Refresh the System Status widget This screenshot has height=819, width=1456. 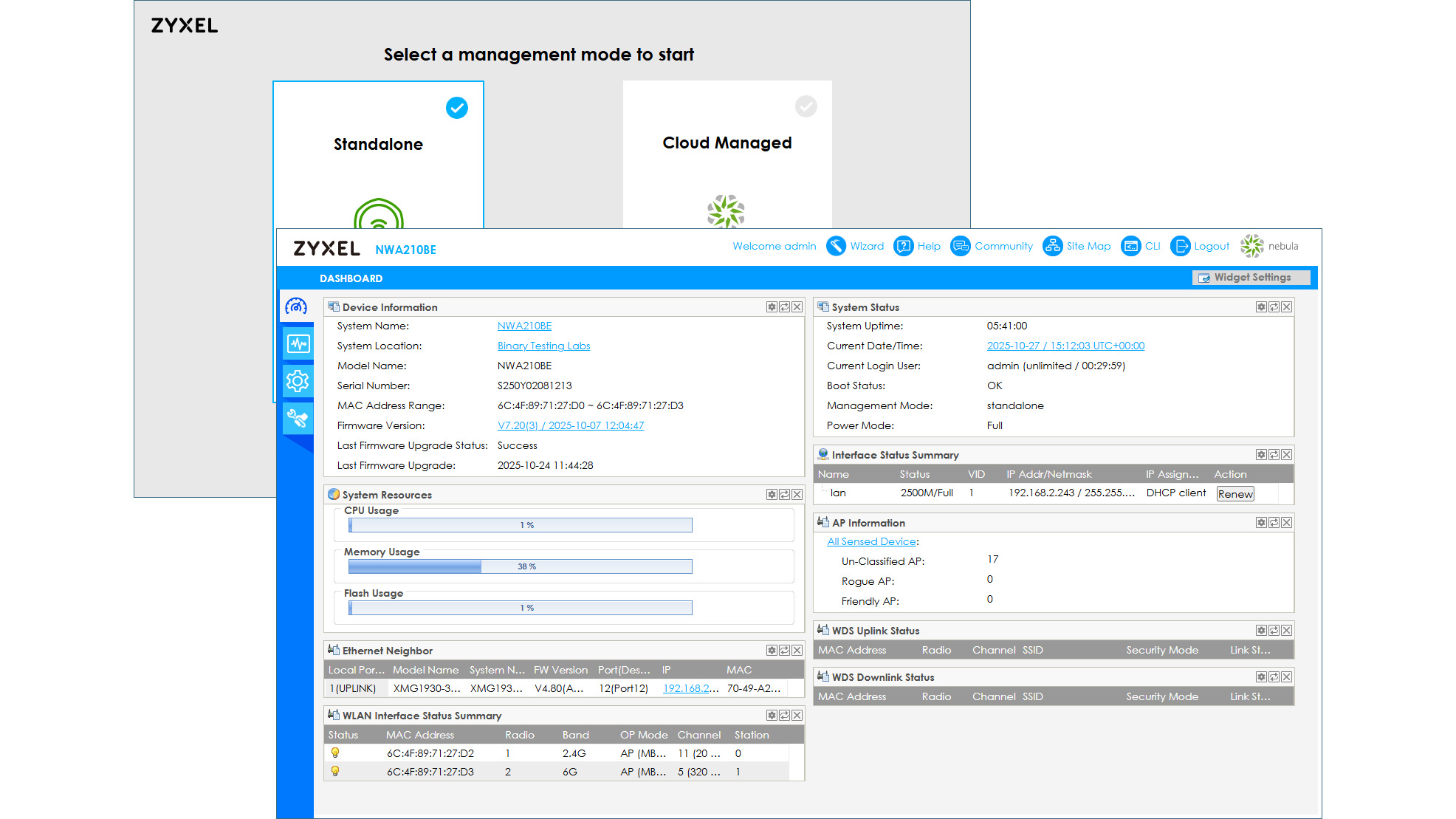1274,306
